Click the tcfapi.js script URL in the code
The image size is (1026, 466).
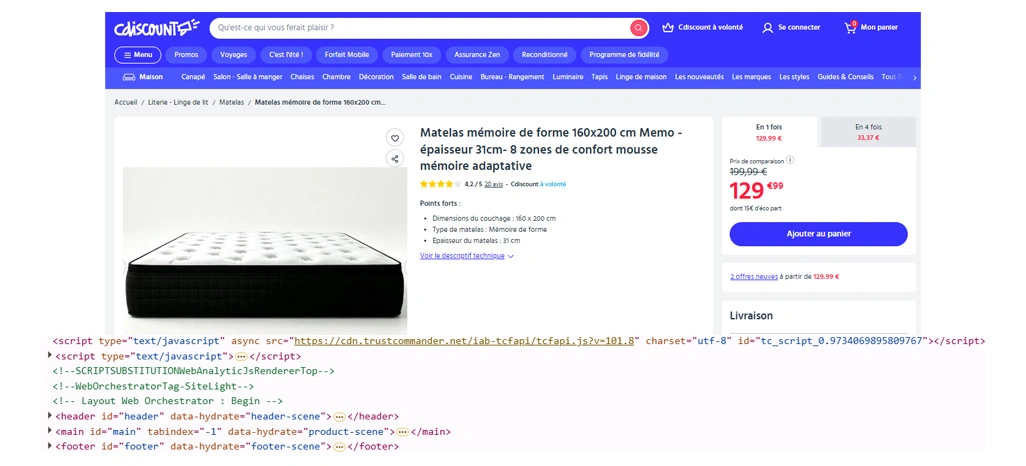click(x=464, y=341)
